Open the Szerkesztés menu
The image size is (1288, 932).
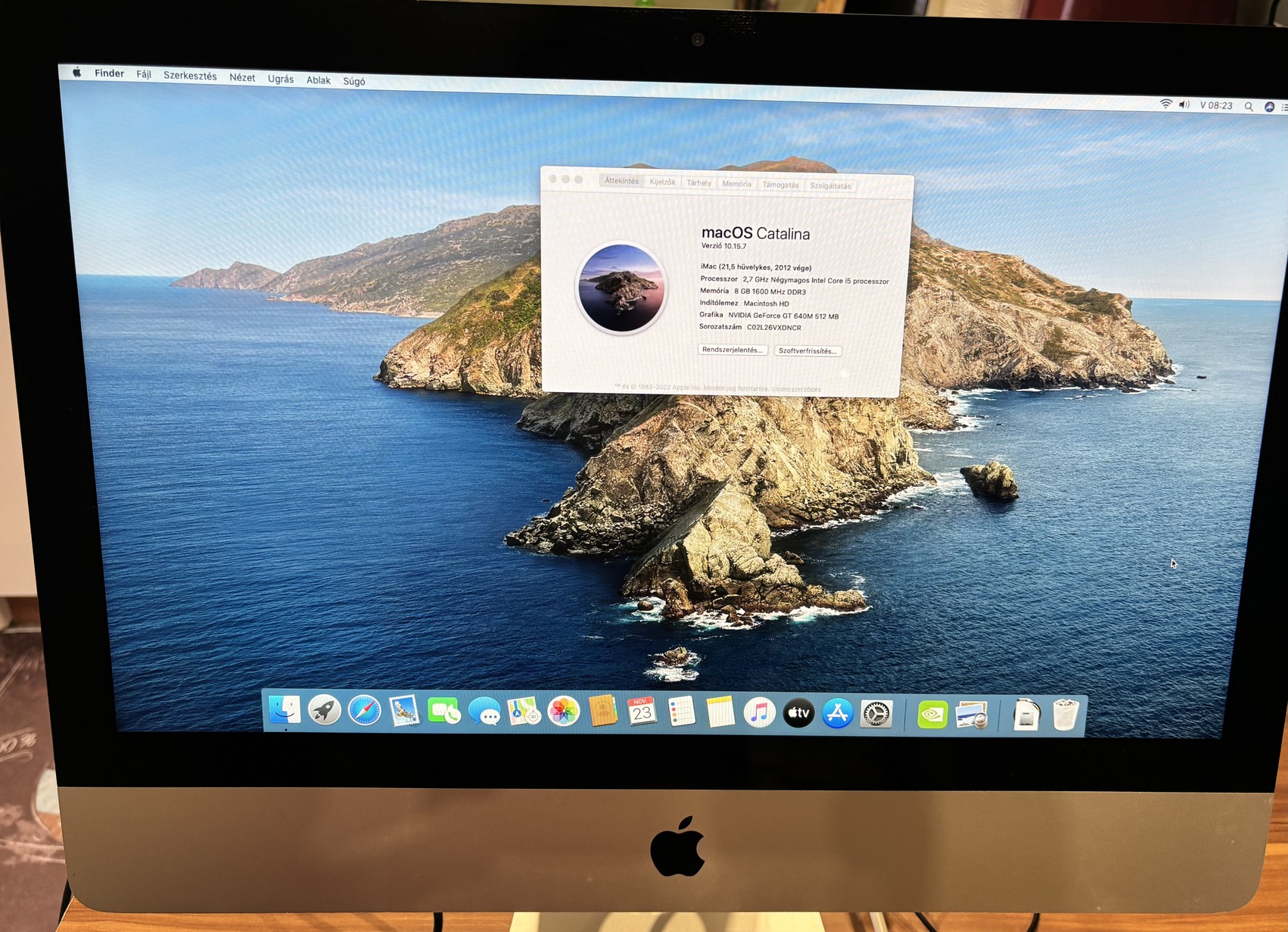click(190, 76)
